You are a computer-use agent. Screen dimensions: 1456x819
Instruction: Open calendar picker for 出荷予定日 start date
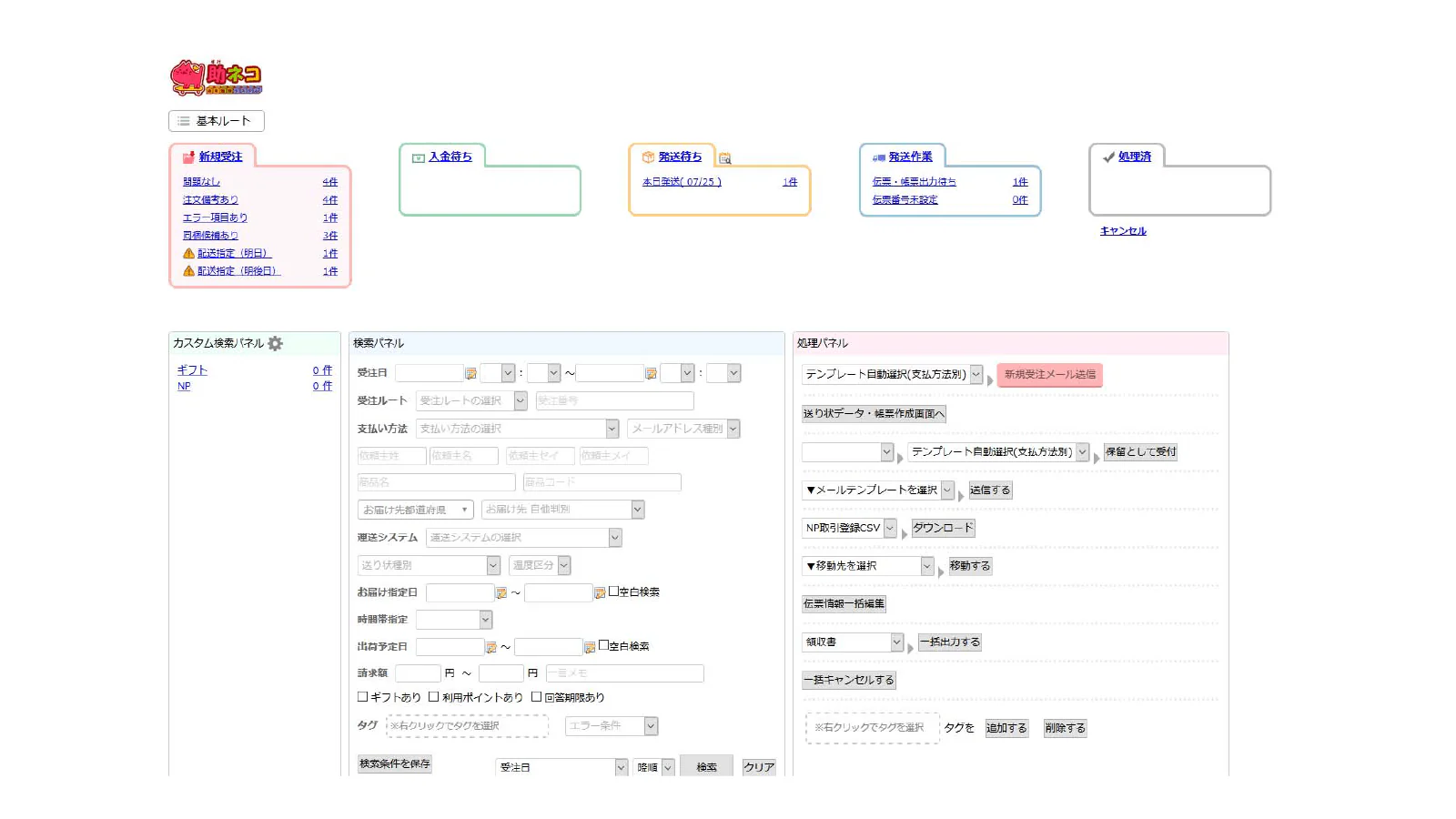491,647
